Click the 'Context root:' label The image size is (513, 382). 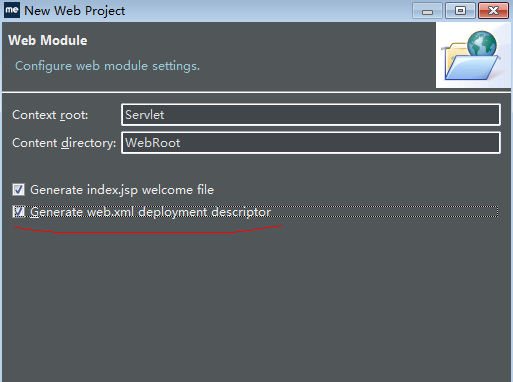coord(50,115)
